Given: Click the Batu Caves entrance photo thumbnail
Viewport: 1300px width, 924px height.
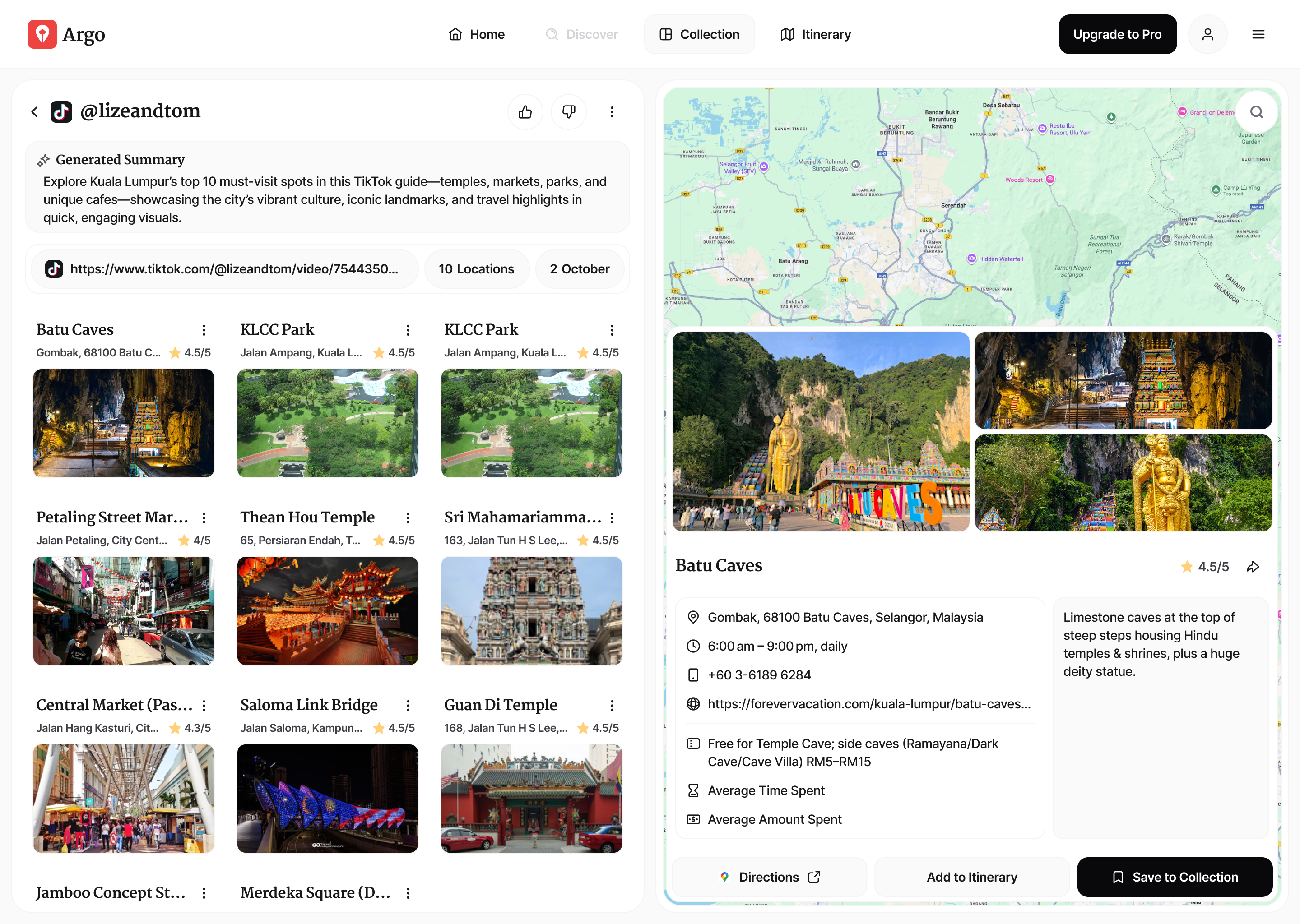Looking at the screenshot, I should pyautogui.click(x=821, y=432).
